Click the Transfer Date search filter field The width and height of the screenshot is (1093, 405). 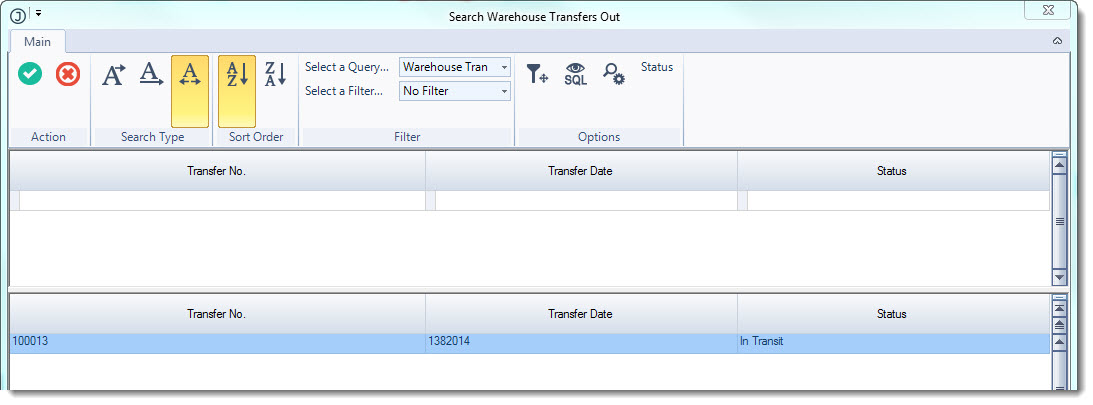click(586, 201)
